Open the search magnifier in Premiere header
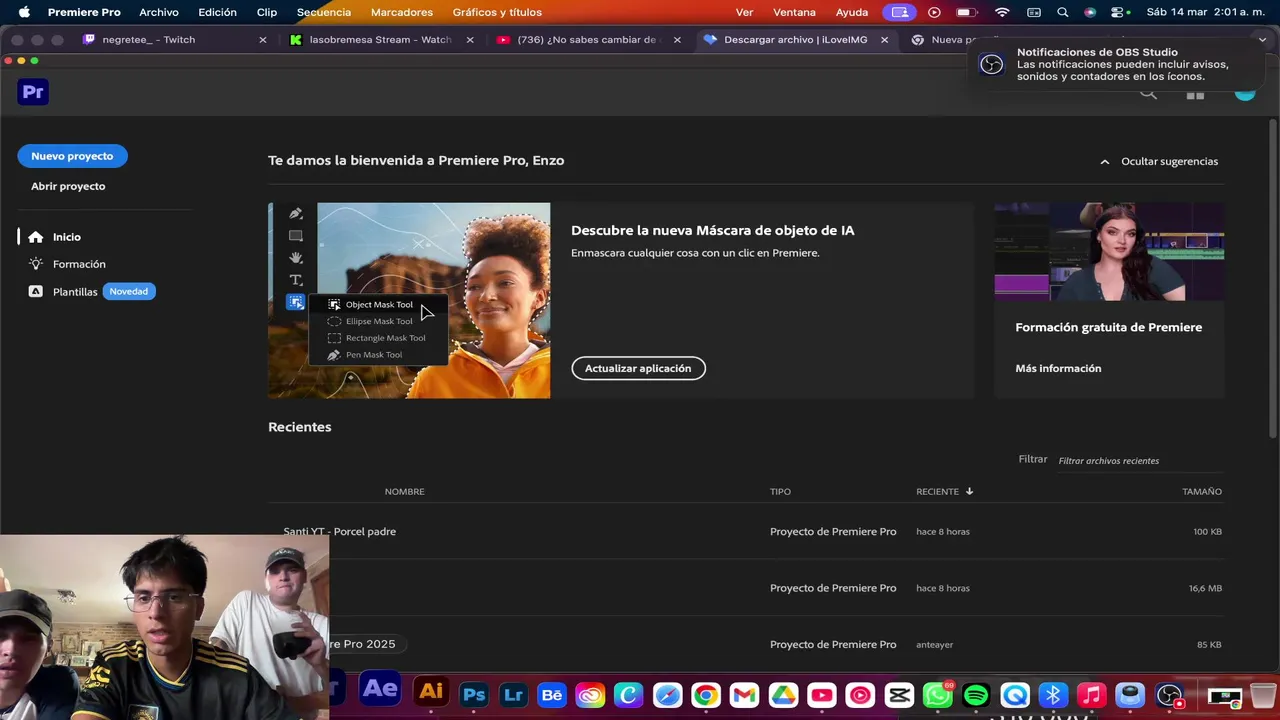 [1148, 94]
